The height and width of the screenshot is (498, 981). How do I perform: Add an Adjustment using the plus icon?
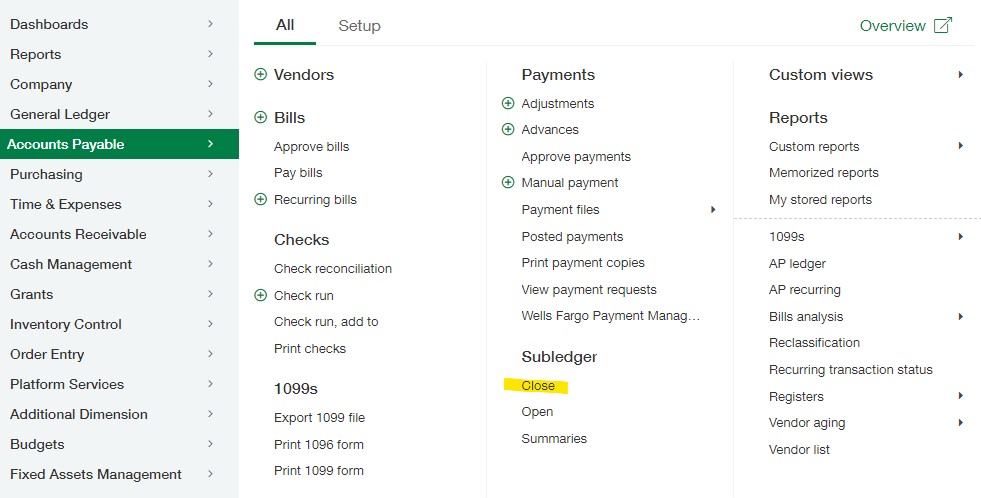pos(508,103)
